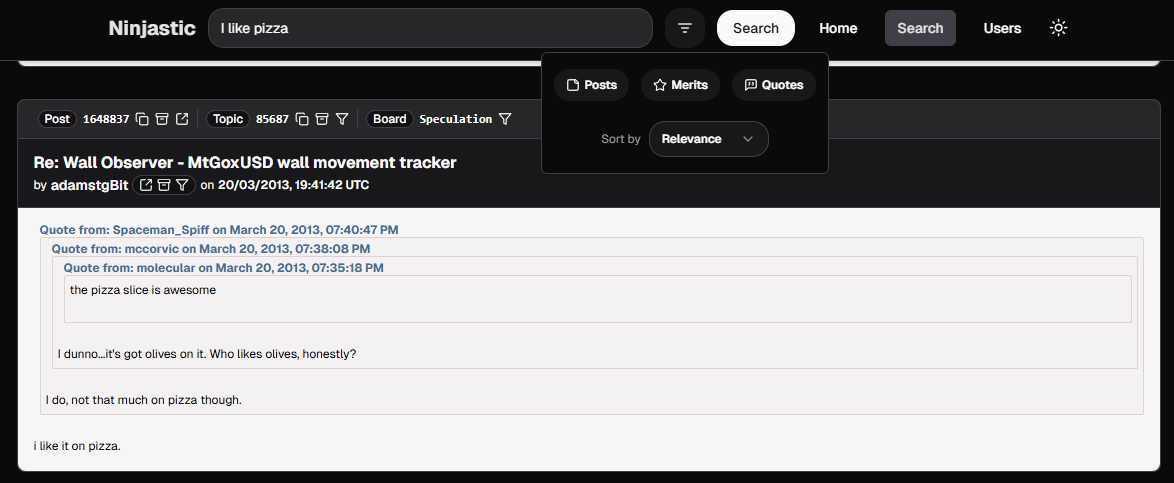Viewport: 1174px width, 483px height.
Task: Open the Sort by Relevance dropdown
Action: pos(708,139)
